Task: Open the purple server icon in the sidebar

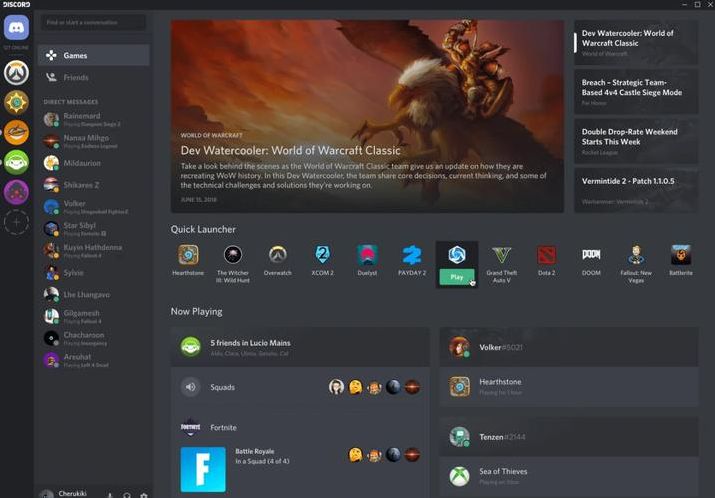Action: tap(16, 192)
